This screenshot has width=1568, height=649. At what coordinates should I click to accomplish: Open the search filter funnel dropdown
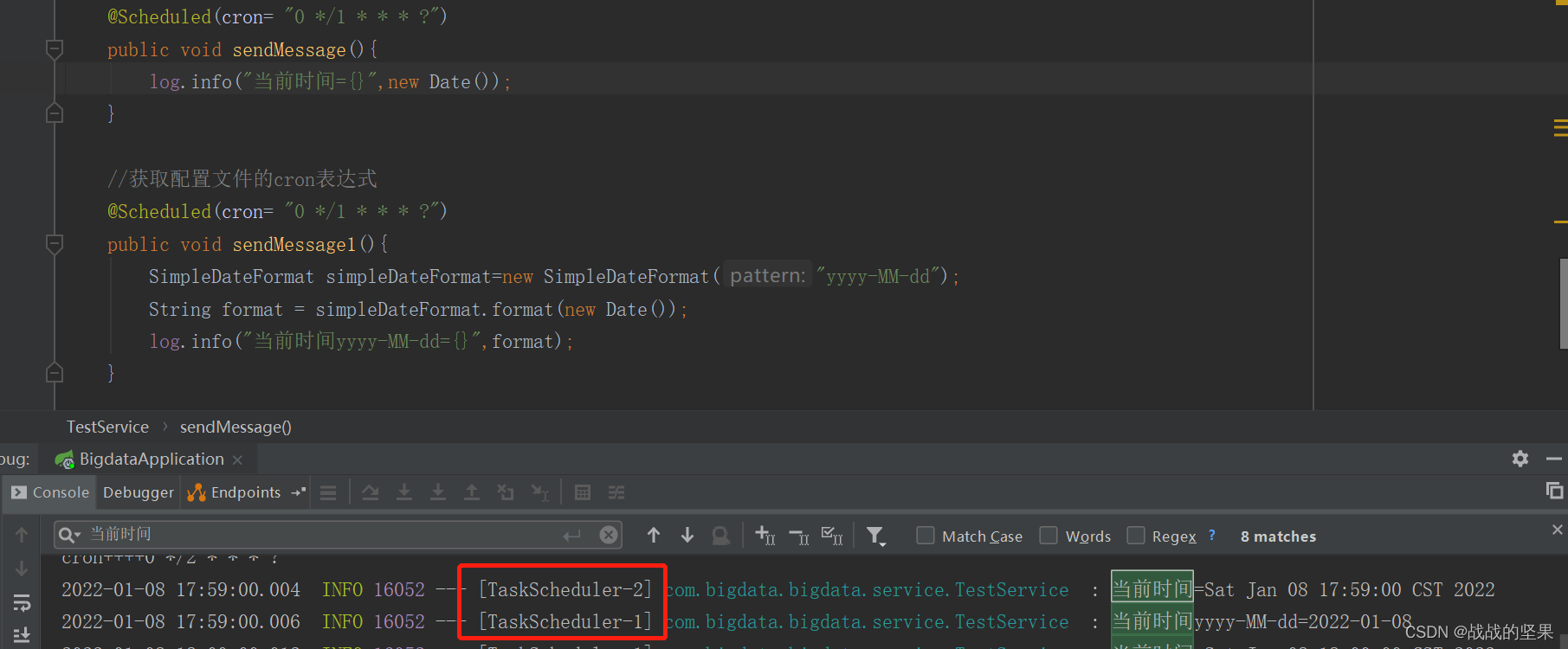[x=876, y=537]
